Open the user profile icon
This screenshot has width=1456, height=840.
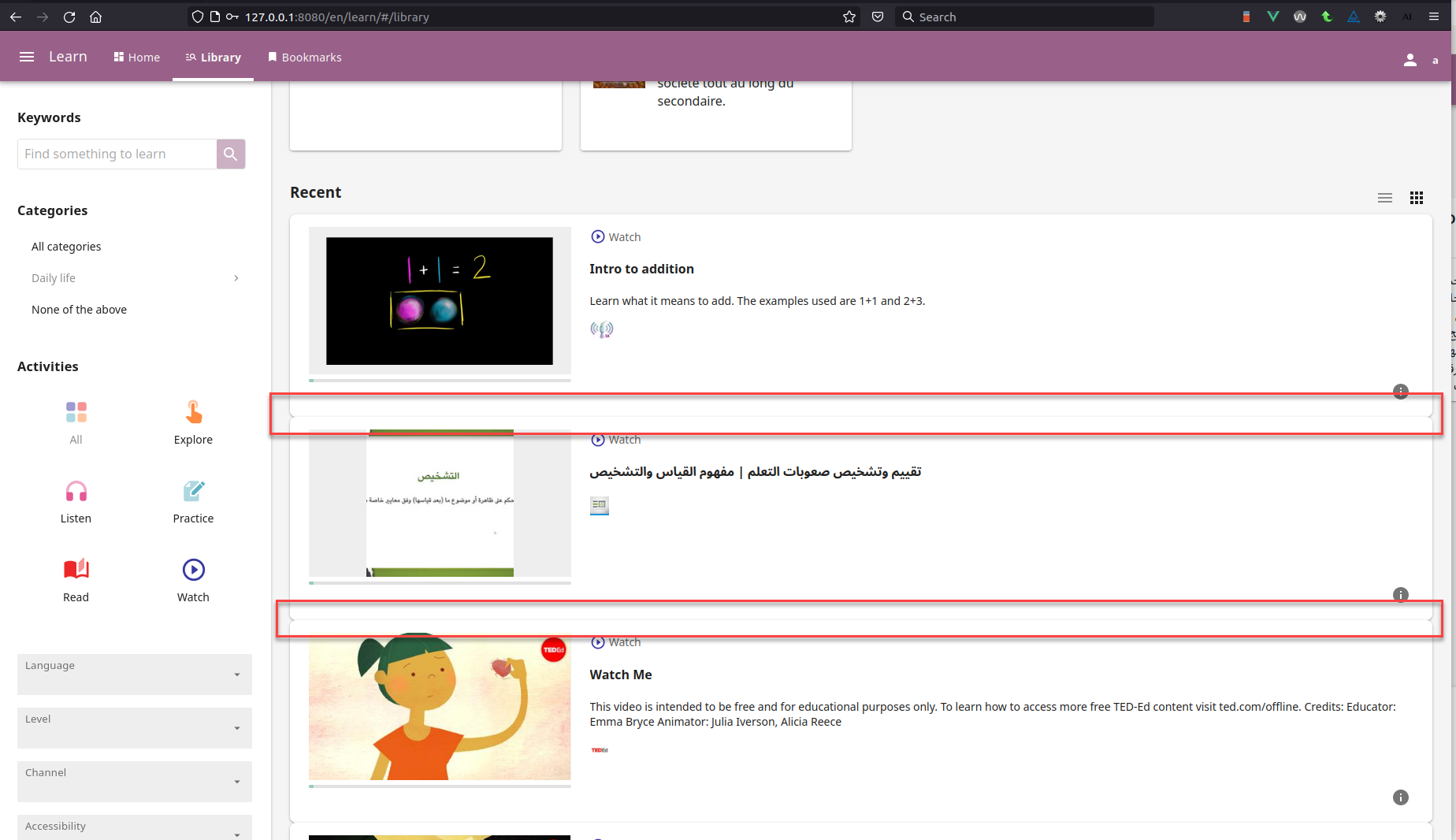tap(1410, 59)
